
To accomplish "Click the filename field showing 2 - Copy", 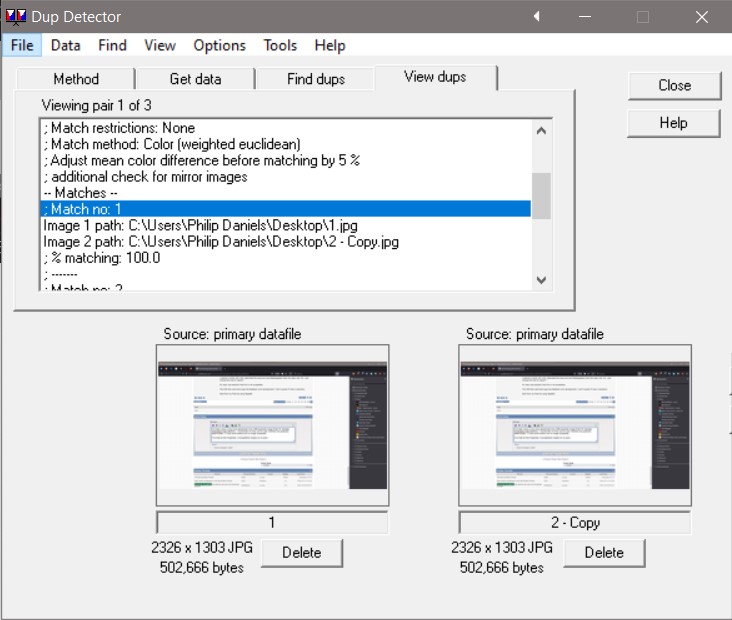I will click(575, 522).
